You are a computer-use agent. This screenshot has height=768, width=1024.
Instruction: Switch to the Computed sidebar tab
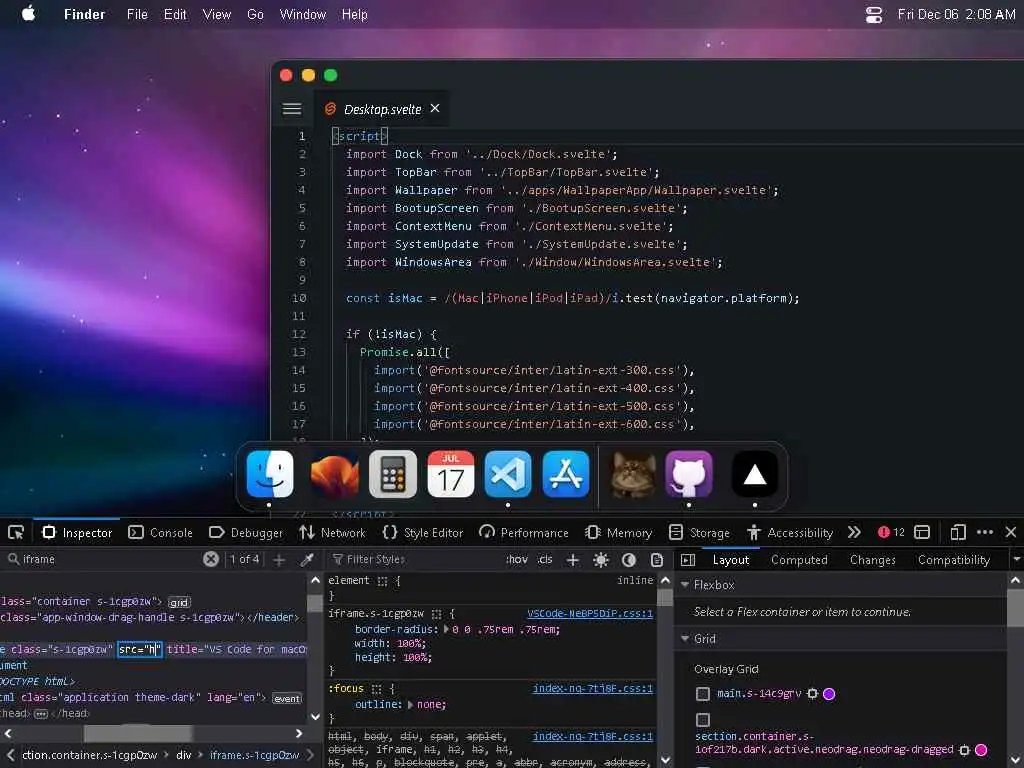point(799,560)
